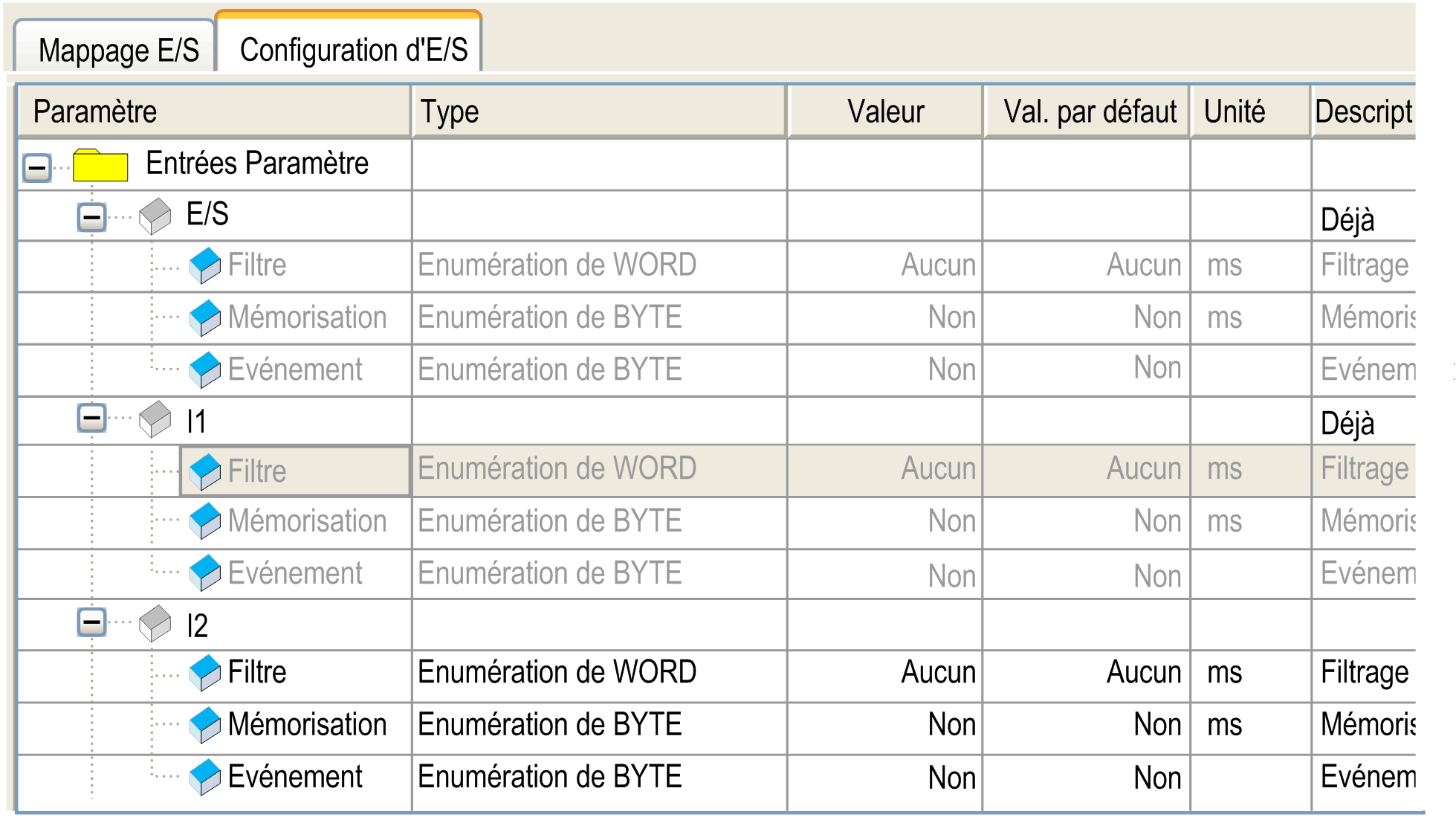Click the blue Evénement icon under I2

tap(205, 777)
